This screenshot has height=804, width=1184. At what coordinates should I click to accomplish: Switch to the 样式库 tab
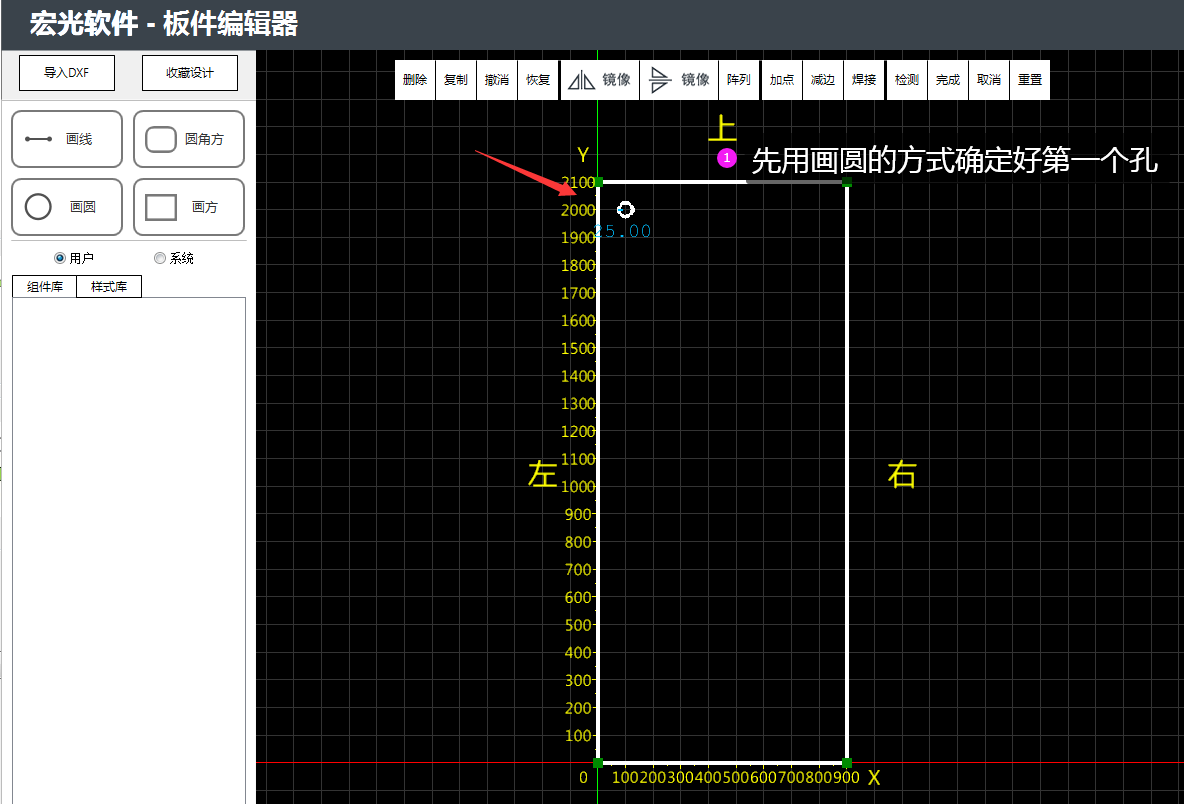109,287
